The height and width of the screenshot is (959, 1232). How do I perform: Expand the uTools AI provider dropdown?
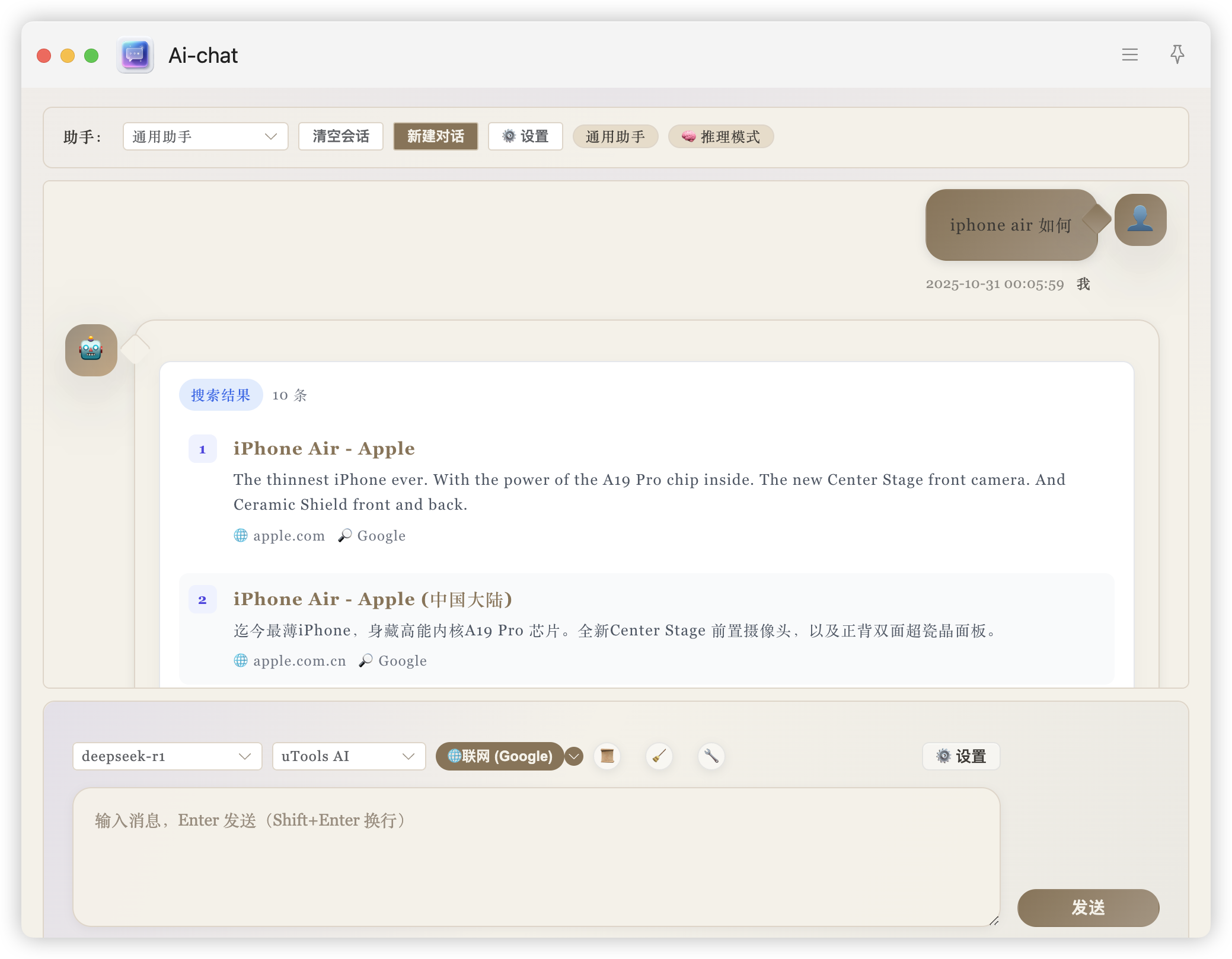(348, 756)
